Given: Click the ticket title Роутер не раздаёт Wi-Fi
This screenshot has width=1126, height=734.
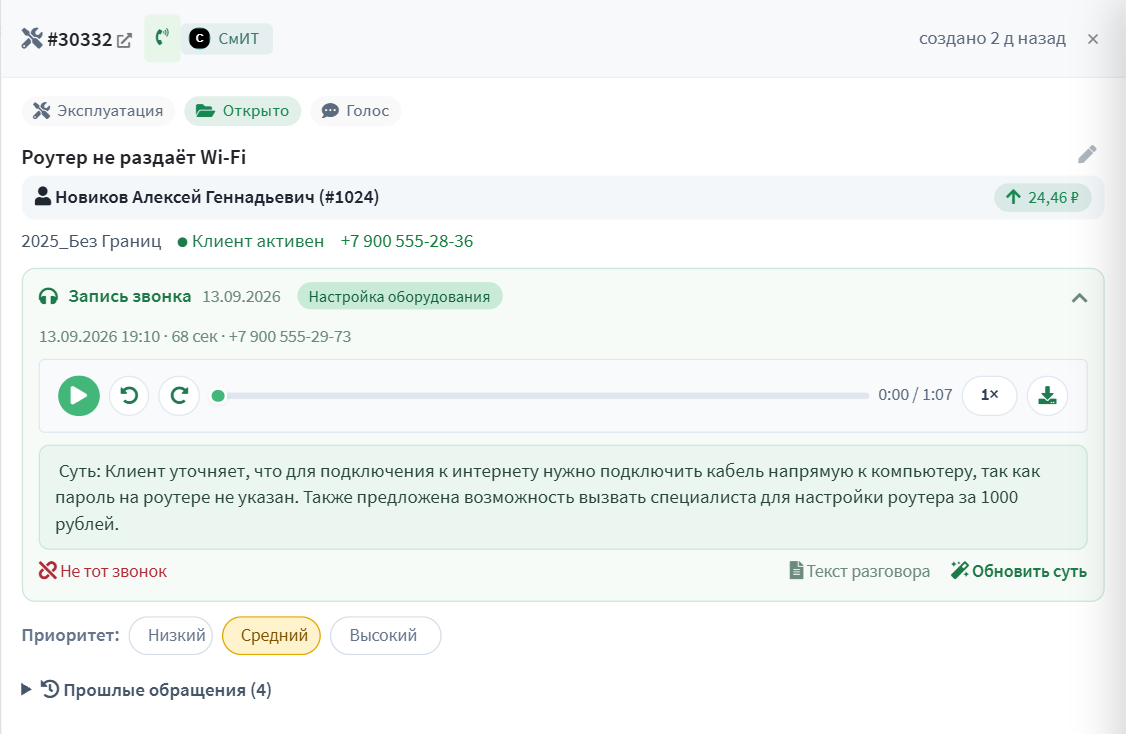Looking at the screenshot, I should tap(134, 157).
